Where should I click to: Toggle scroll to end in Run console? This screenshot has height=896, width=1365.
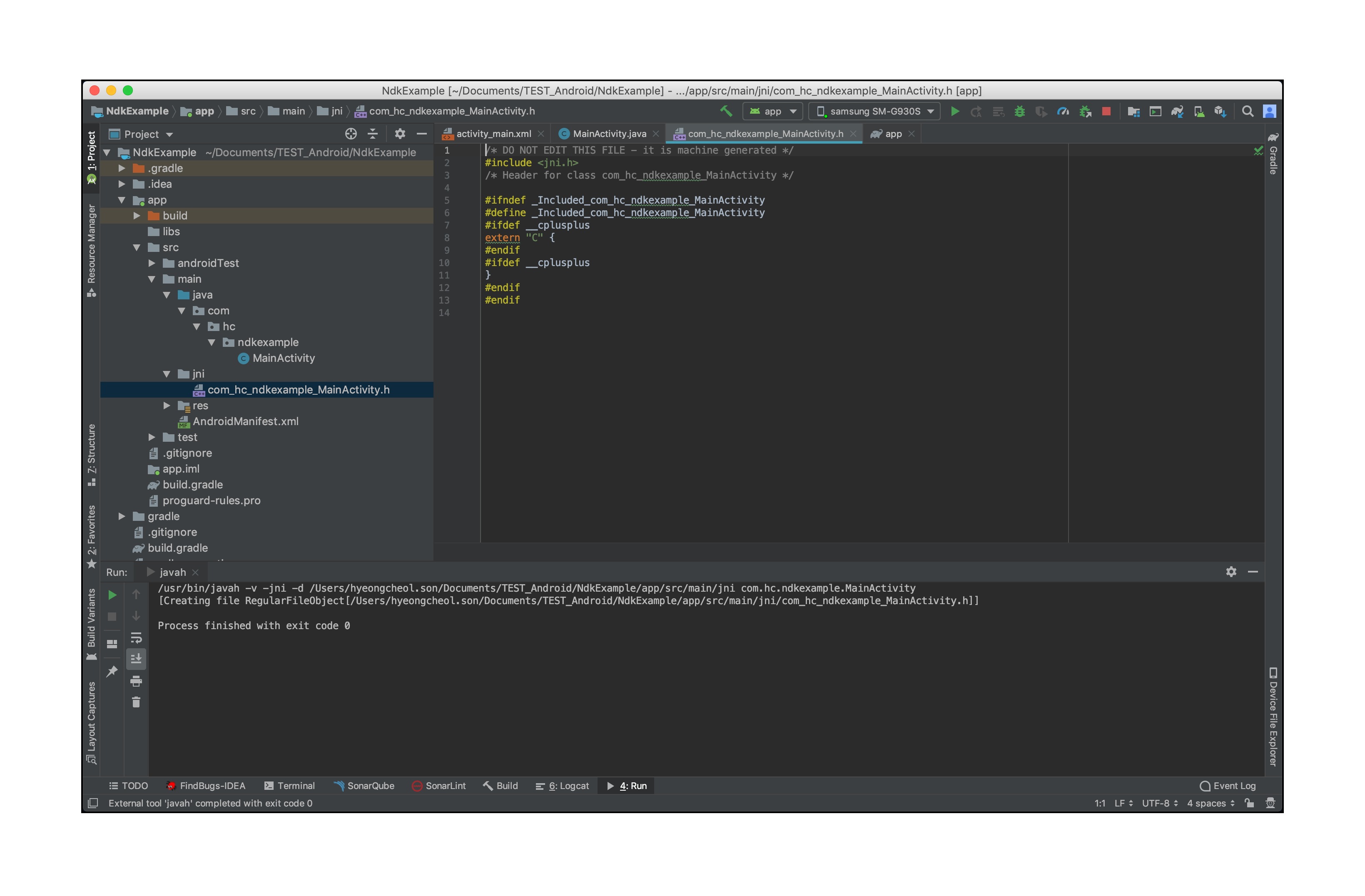tap(136, 659)
